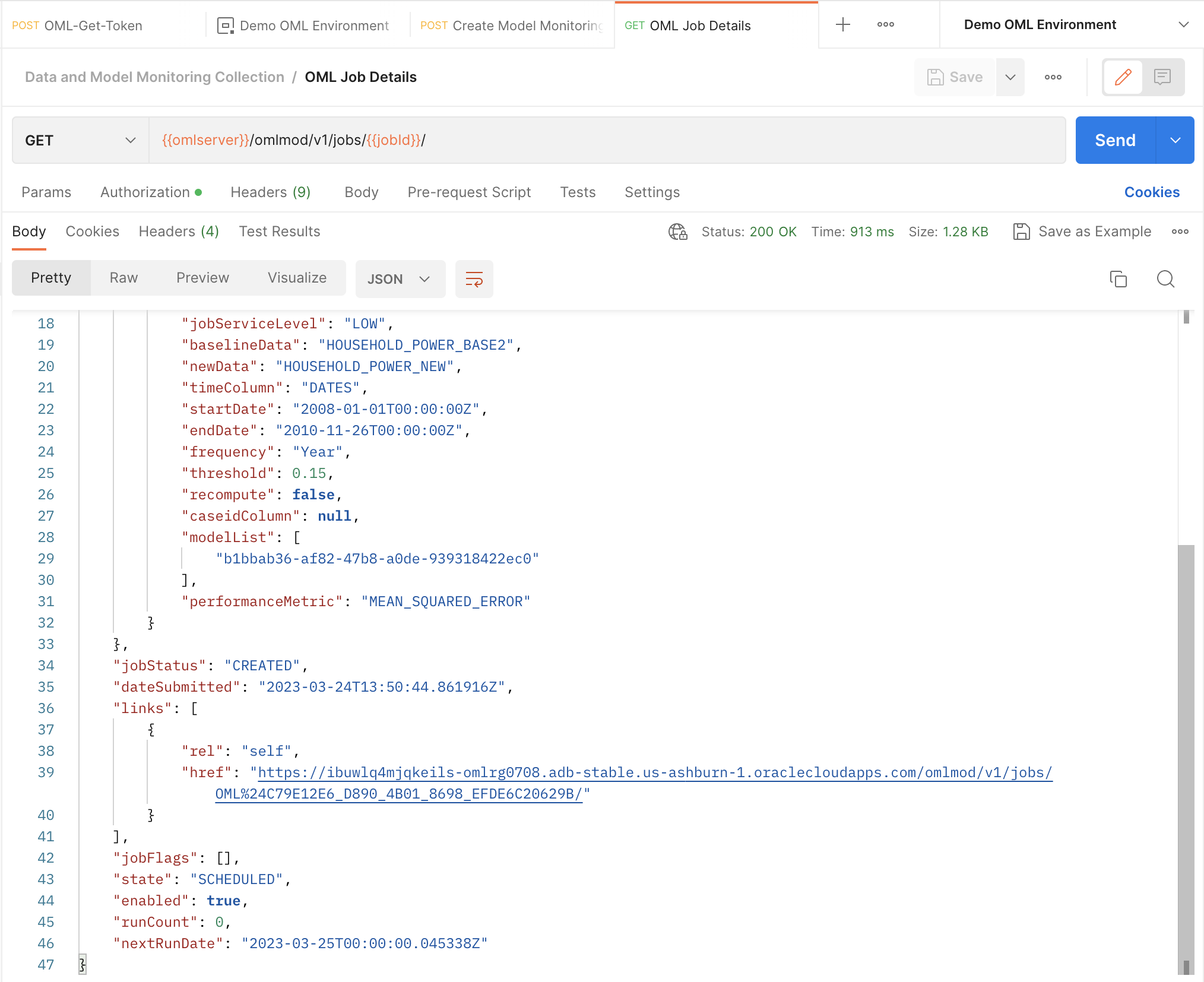Image resolution: width=1204 pixels, height=982 pixels.
Task: Switch to the Test Results tab
Action: [279, 232]
